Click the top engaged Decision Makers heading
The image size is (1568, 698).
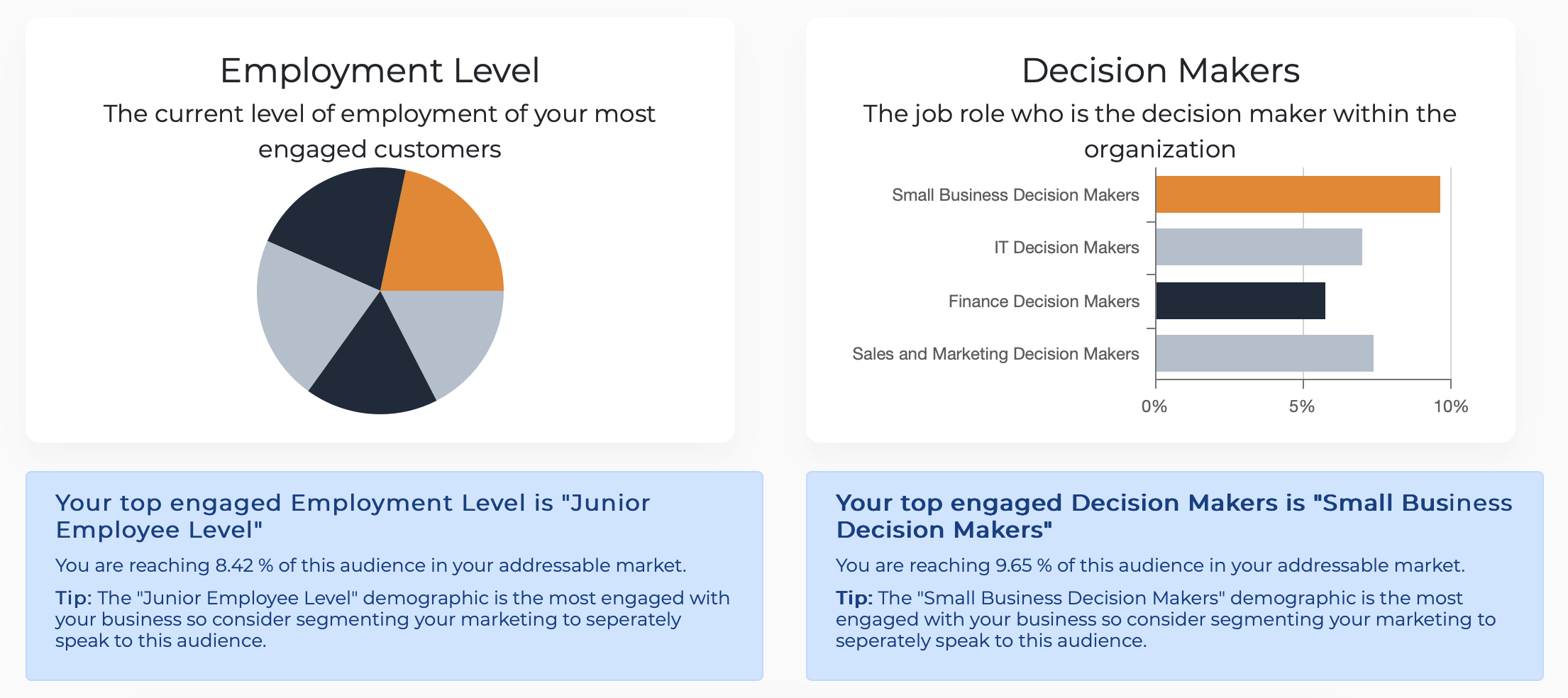pos(1174,516)
